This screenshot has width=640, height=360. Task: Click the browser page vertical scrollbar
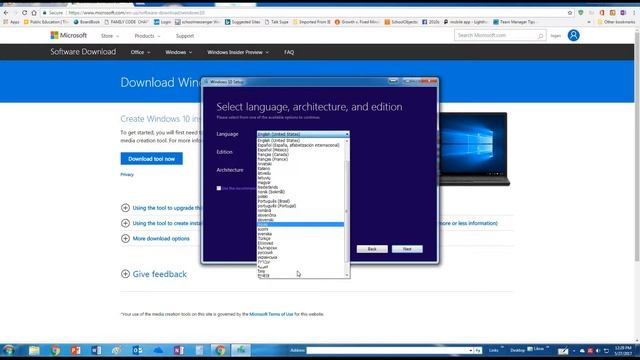point(637,147)
